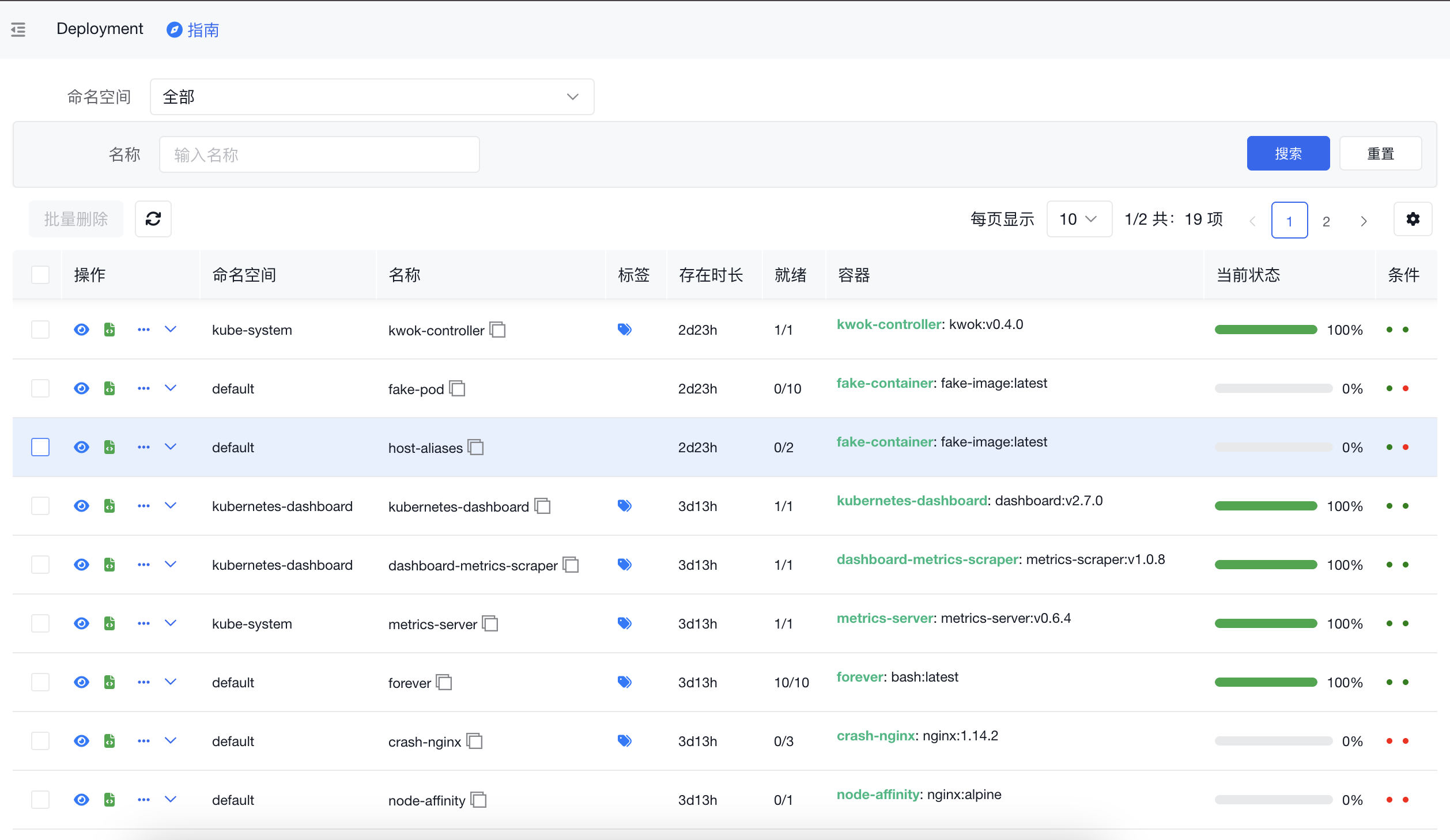The image size is (1450, 840).
Task: Show labels tag for metrics-server
Action: coord(625,623)
